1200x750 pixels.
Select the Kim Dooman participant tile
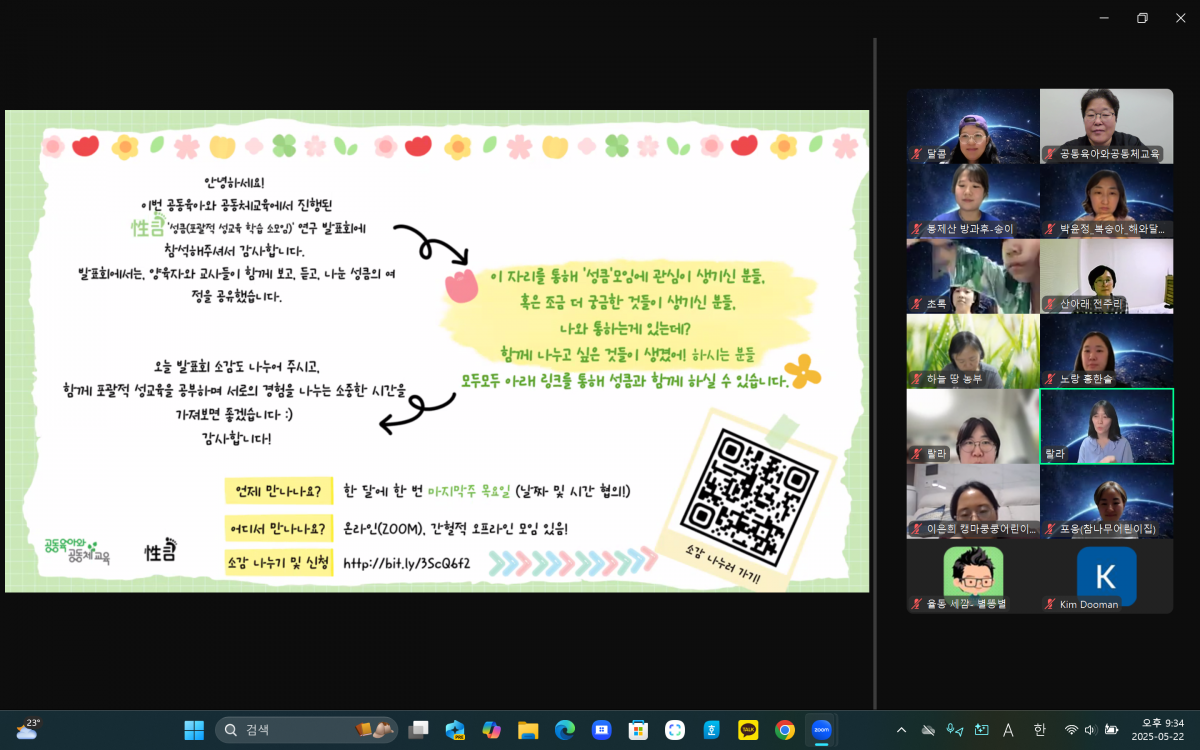[x=1106, y=576]
